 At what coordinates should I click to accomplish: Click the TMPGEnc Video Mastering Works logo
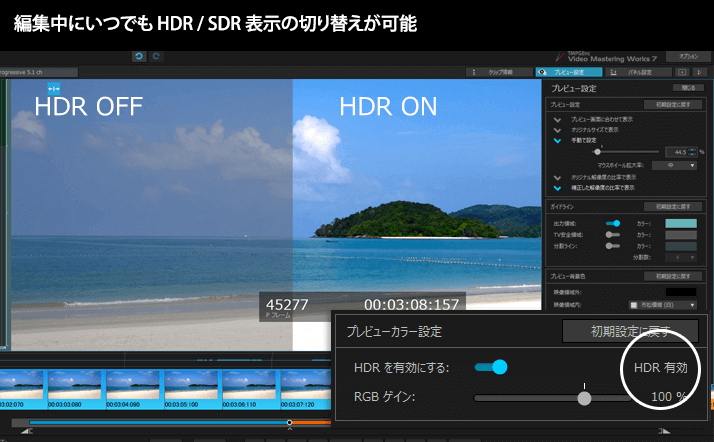[x=606, y=57]
